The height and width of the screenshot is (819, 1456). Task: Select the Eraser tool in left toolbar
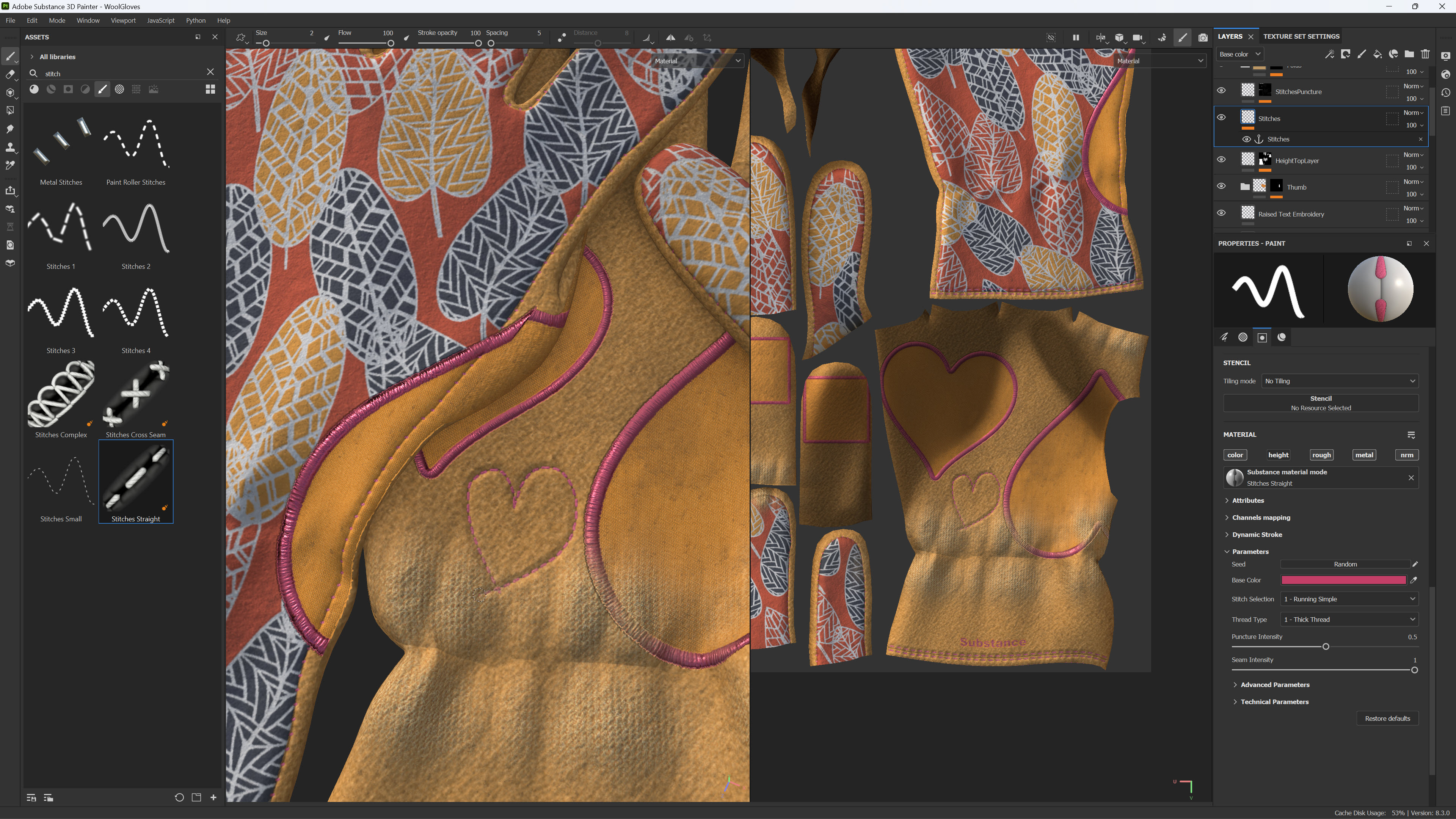tap(9, 74)
